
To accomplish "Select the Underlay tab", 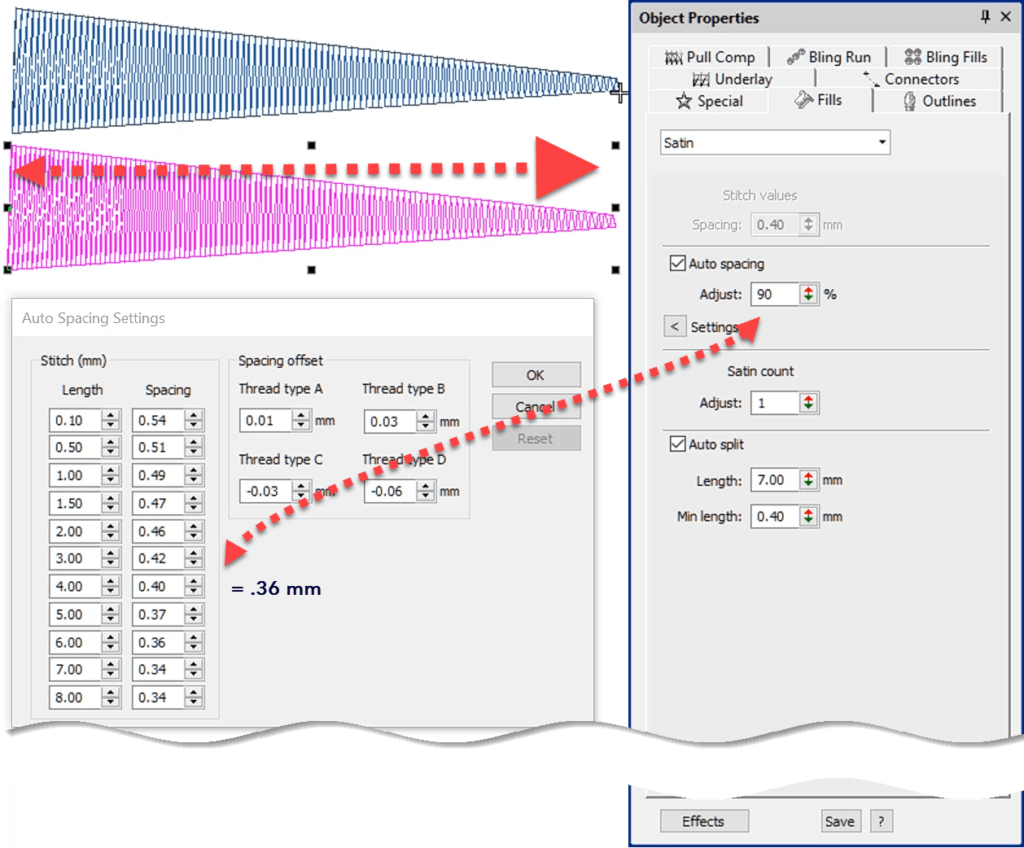I will click(733, 79).
